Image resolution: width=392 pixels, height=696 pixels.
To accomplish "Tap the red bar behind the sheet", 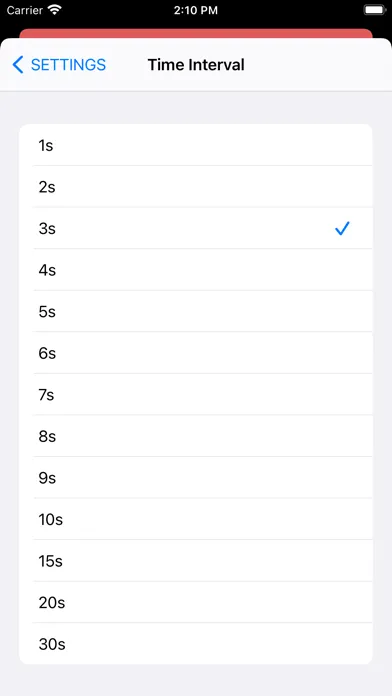I will click(196, 33).
